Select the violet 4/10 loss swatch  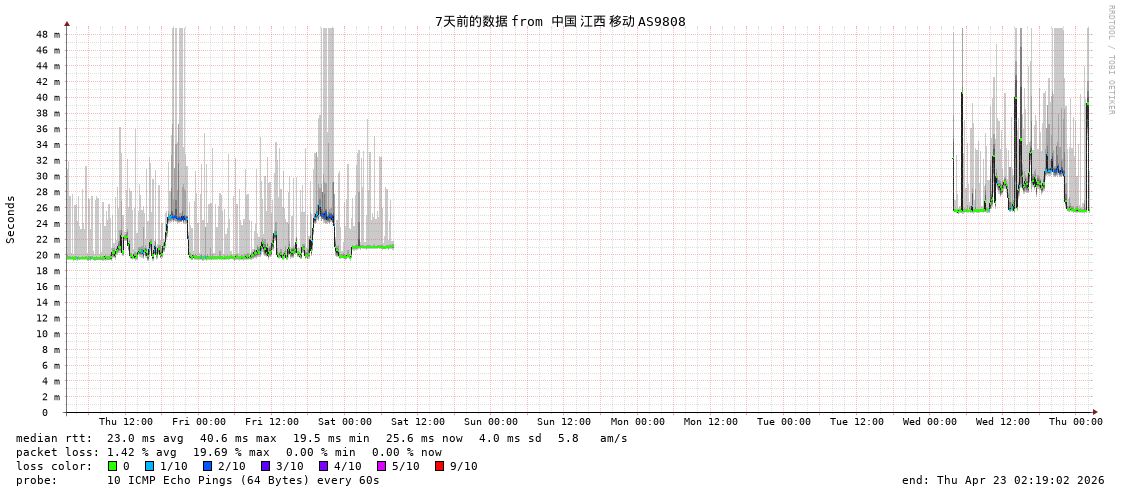323,466
